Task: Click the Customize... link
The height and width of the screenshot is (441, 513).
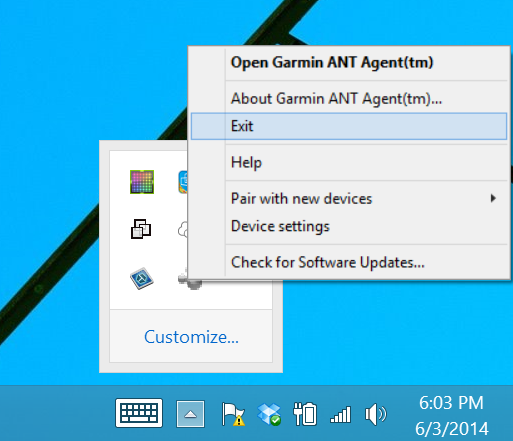Action: pos(191,337)
